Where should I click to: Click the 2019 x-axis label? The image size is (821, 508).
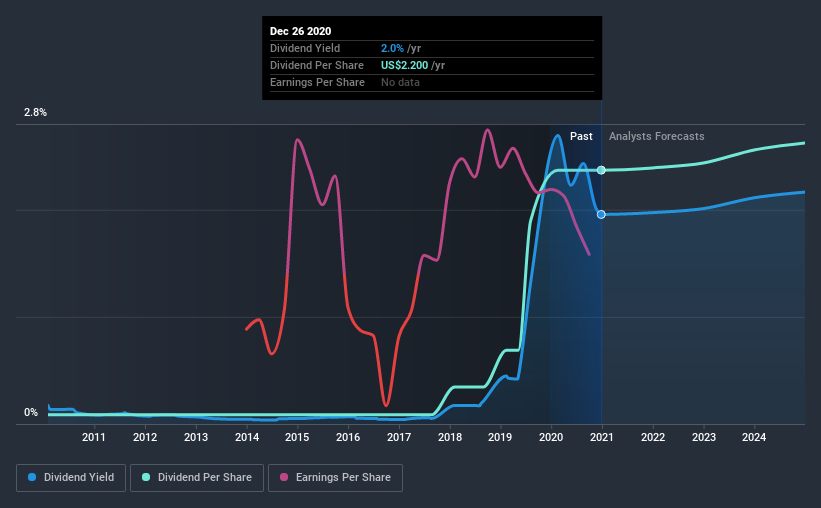[500, 437]
